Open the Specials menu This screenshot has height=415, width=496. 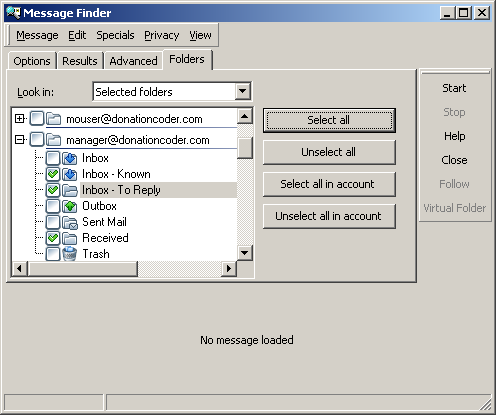[115, 35]
